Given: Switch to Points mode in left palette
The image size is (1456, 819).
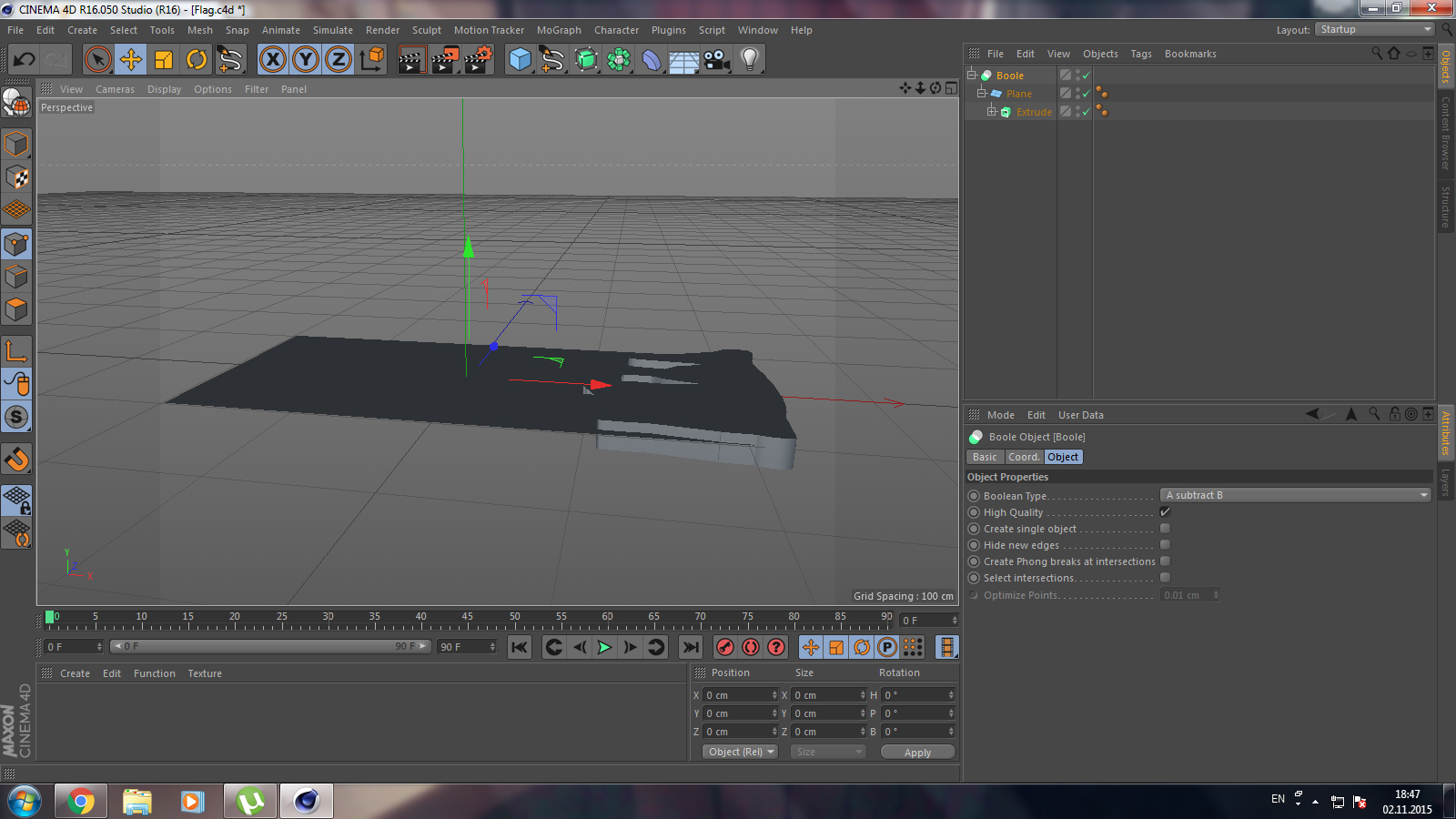Looking at the screenshot, I should pos(16,243).
